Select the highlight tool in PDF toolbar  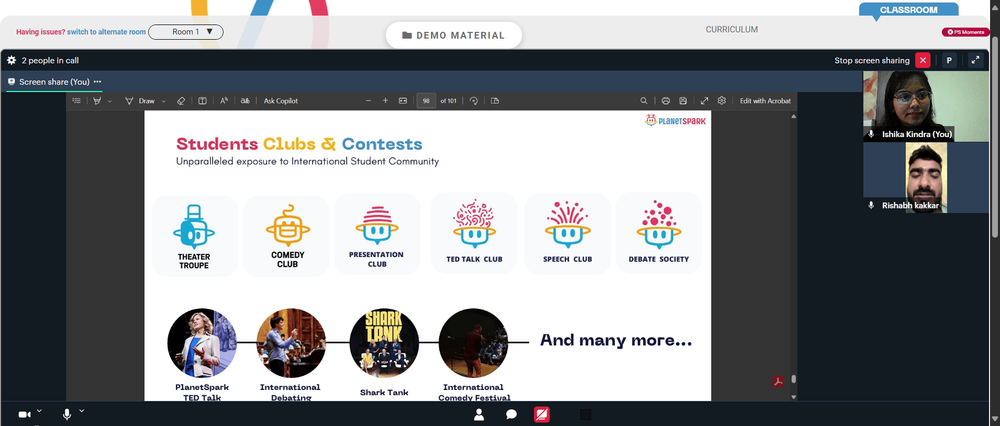click(x=98, y=101)
